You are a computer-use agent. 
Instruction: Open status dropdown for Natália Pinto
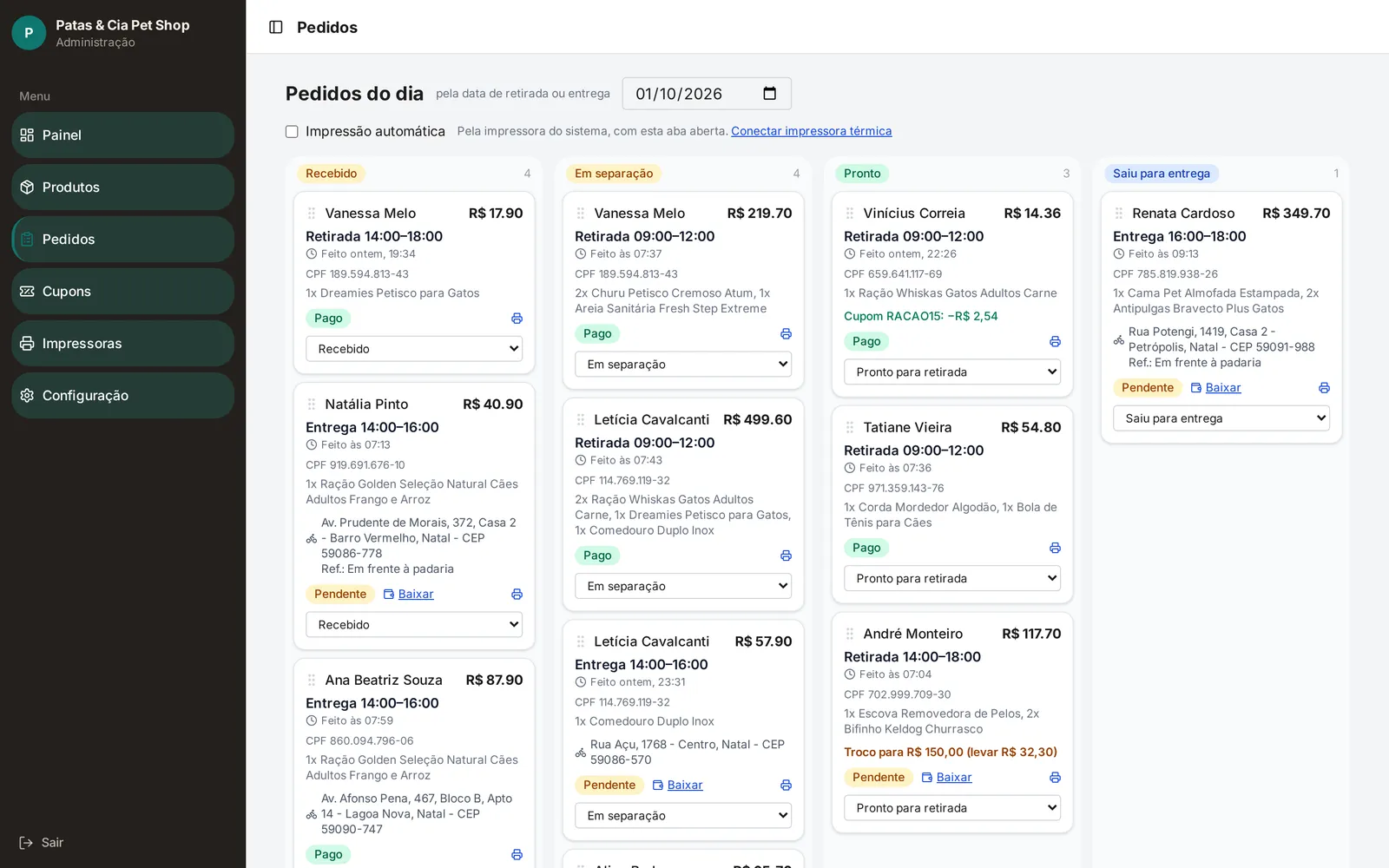(x=414, y=625)
